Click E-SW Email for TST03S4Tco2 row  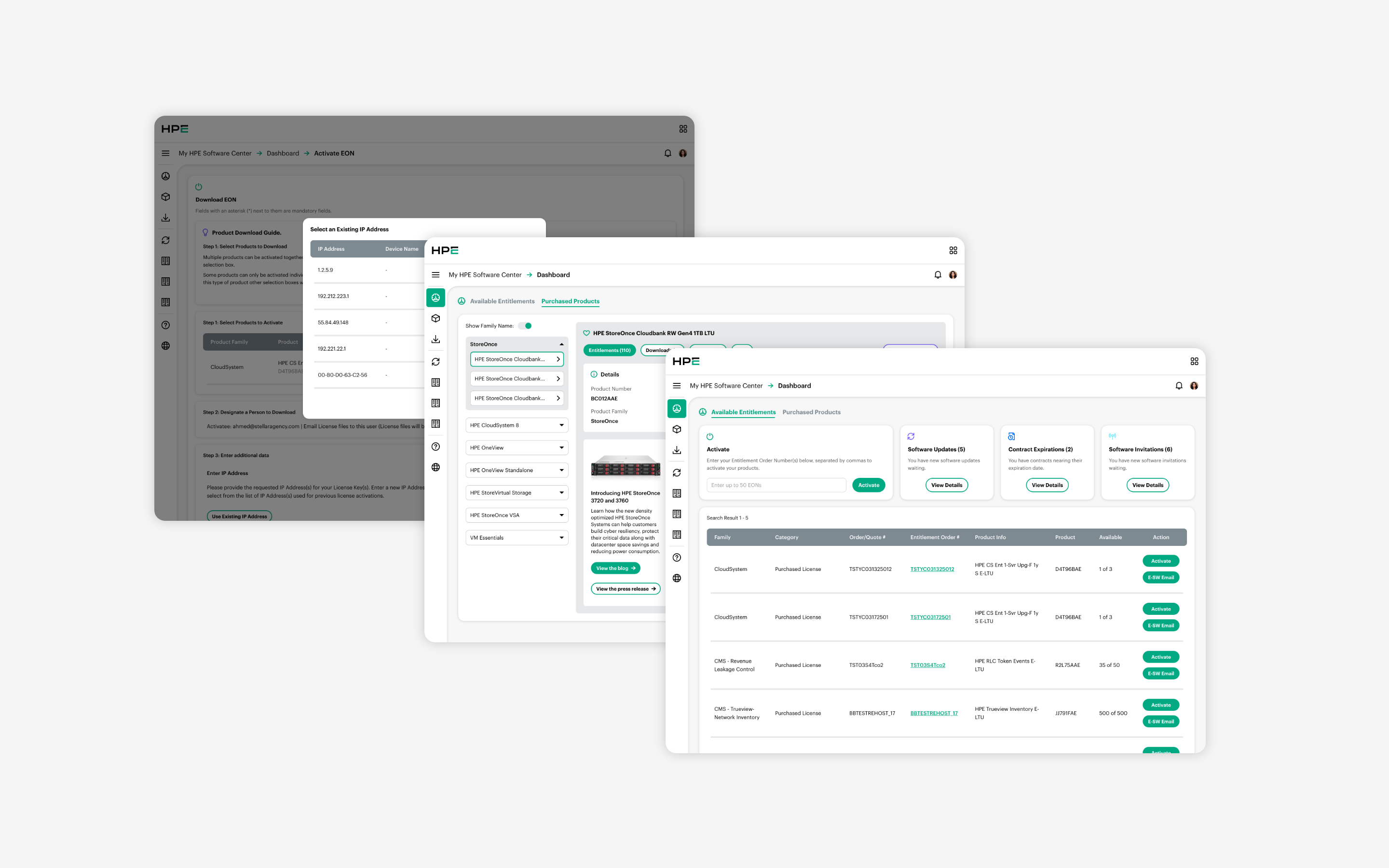[x=1160, y=673]
